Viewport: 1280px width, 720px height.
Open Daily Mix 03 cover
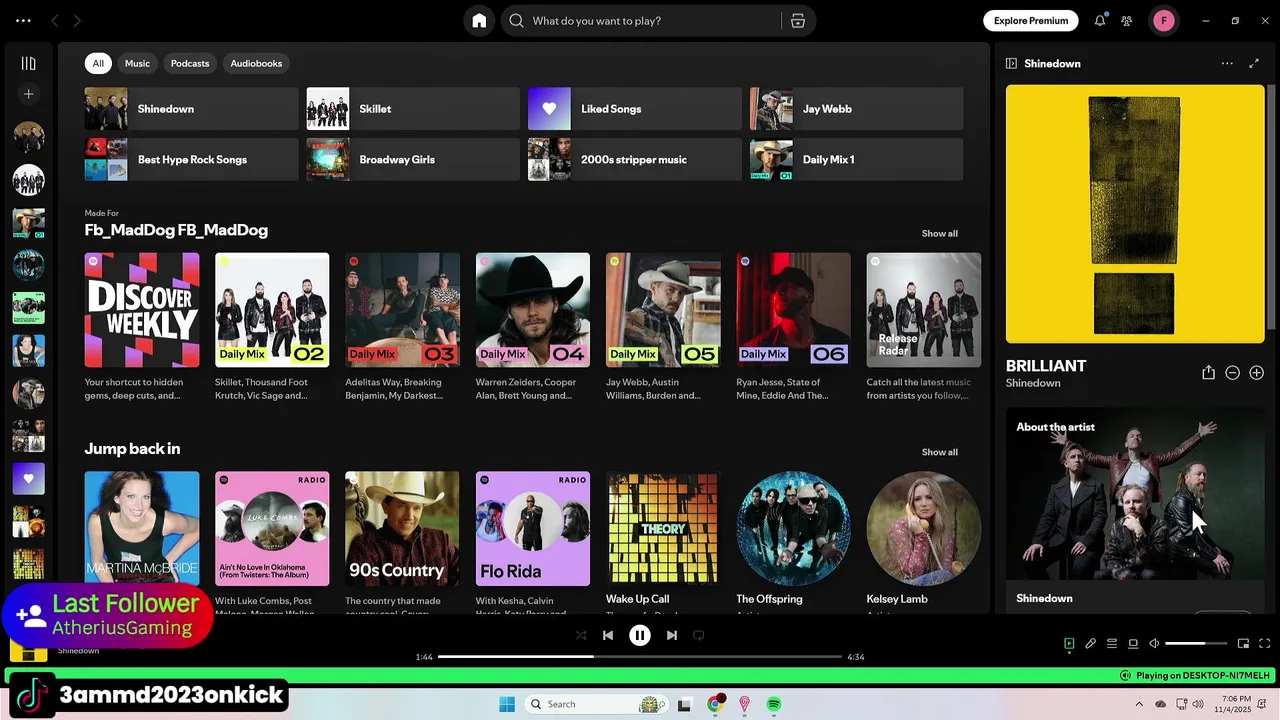pyautogui.click(x=402, y=310)
